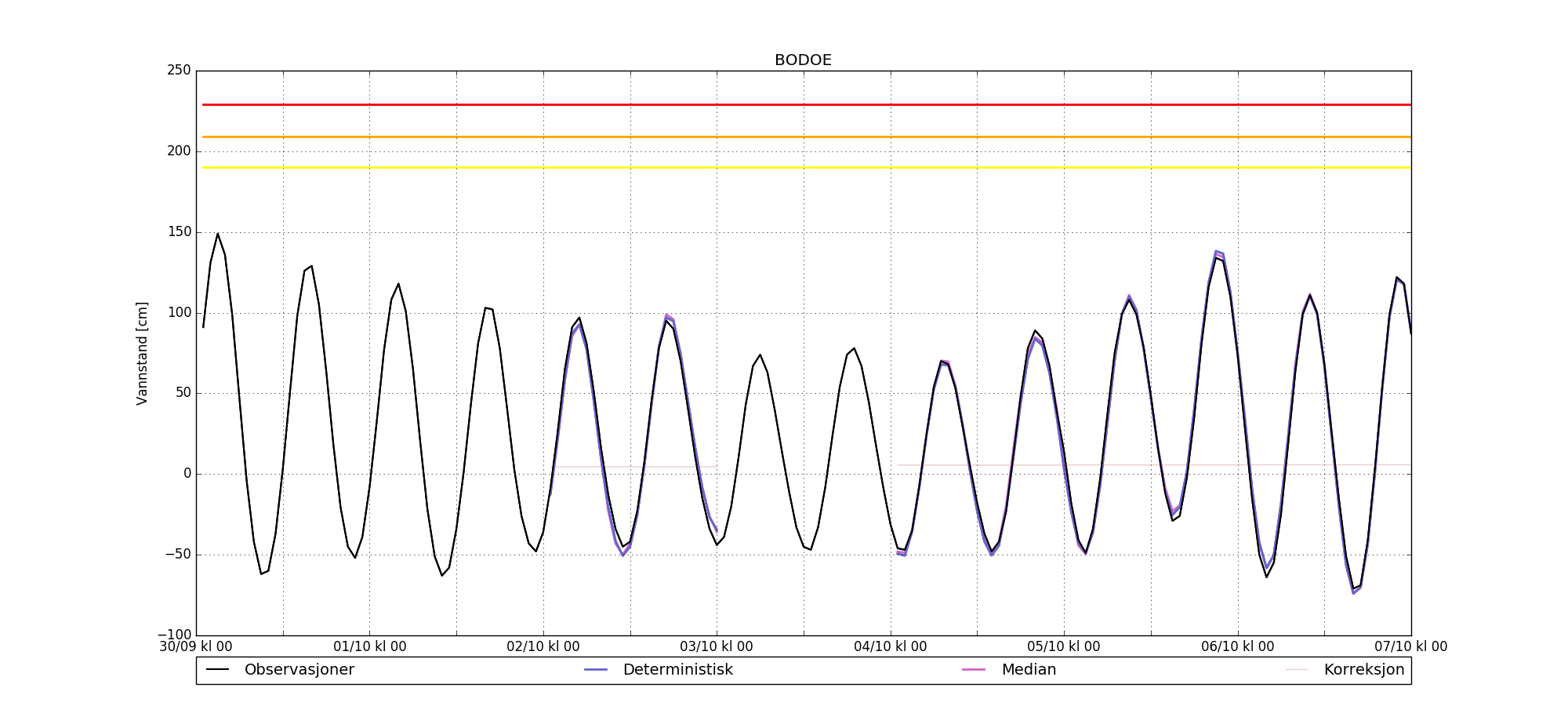Click the 04/10 kl 00 x-axis label

[891, 647]
